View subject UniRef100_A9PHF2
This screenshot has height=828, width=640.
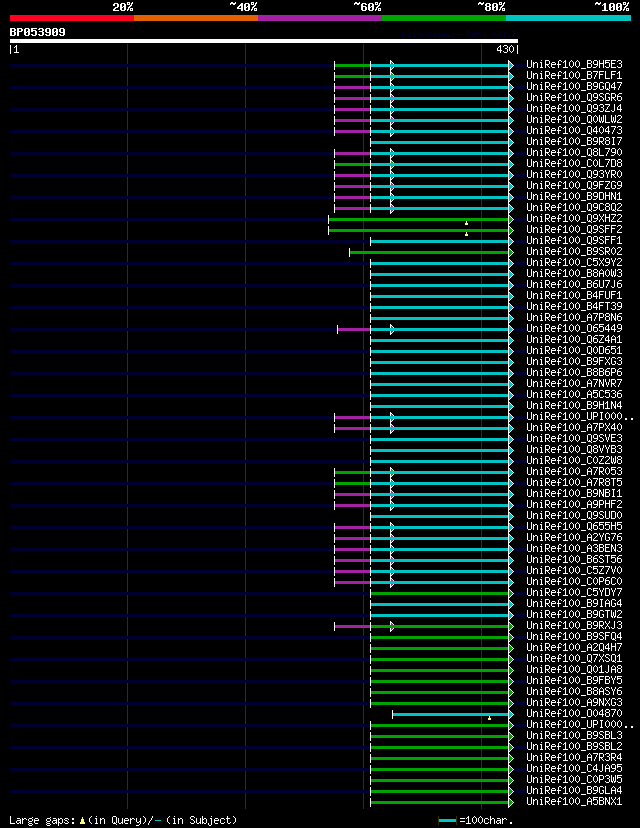pos(575,505)
